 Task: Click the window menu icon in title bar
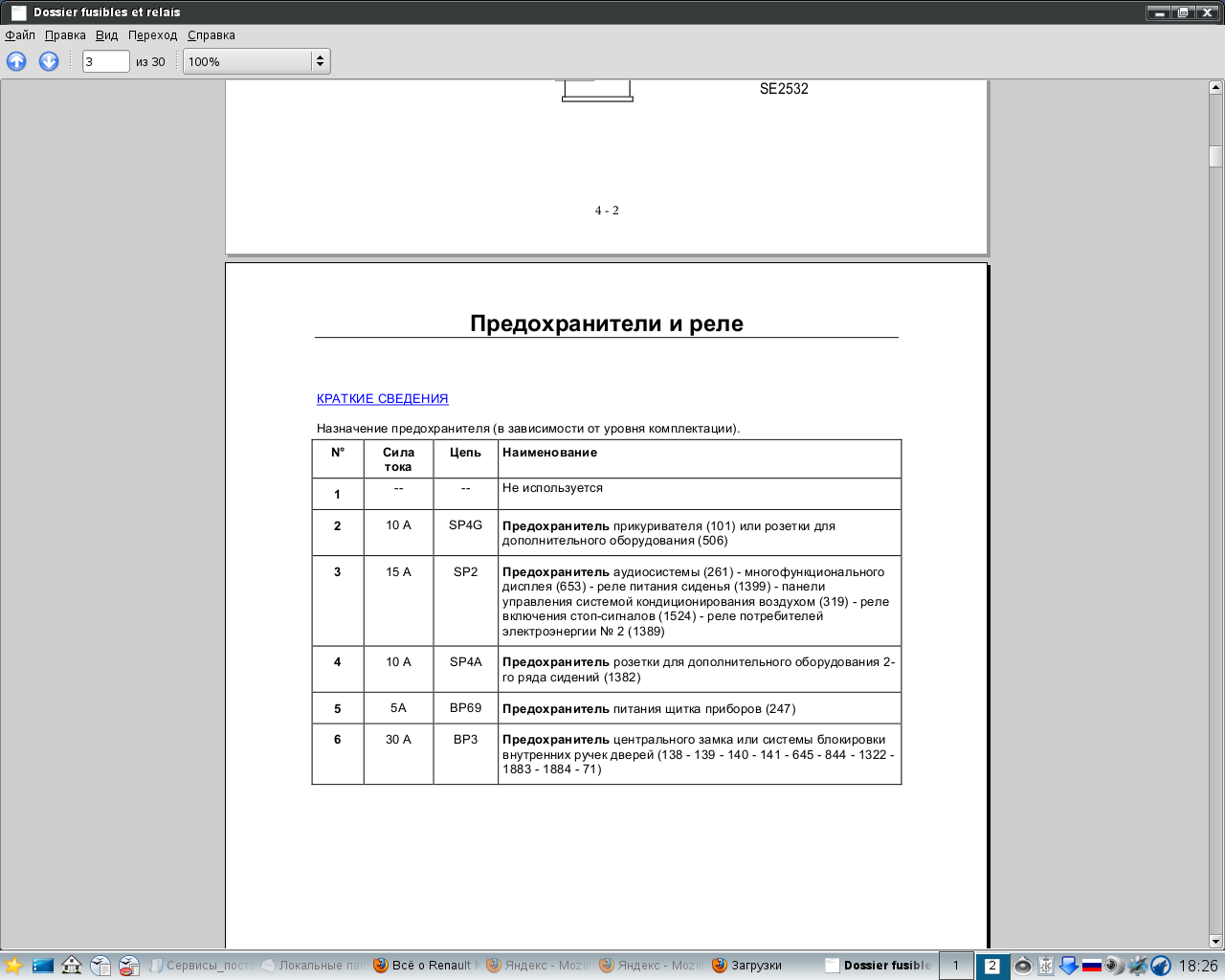pos(18,12)
